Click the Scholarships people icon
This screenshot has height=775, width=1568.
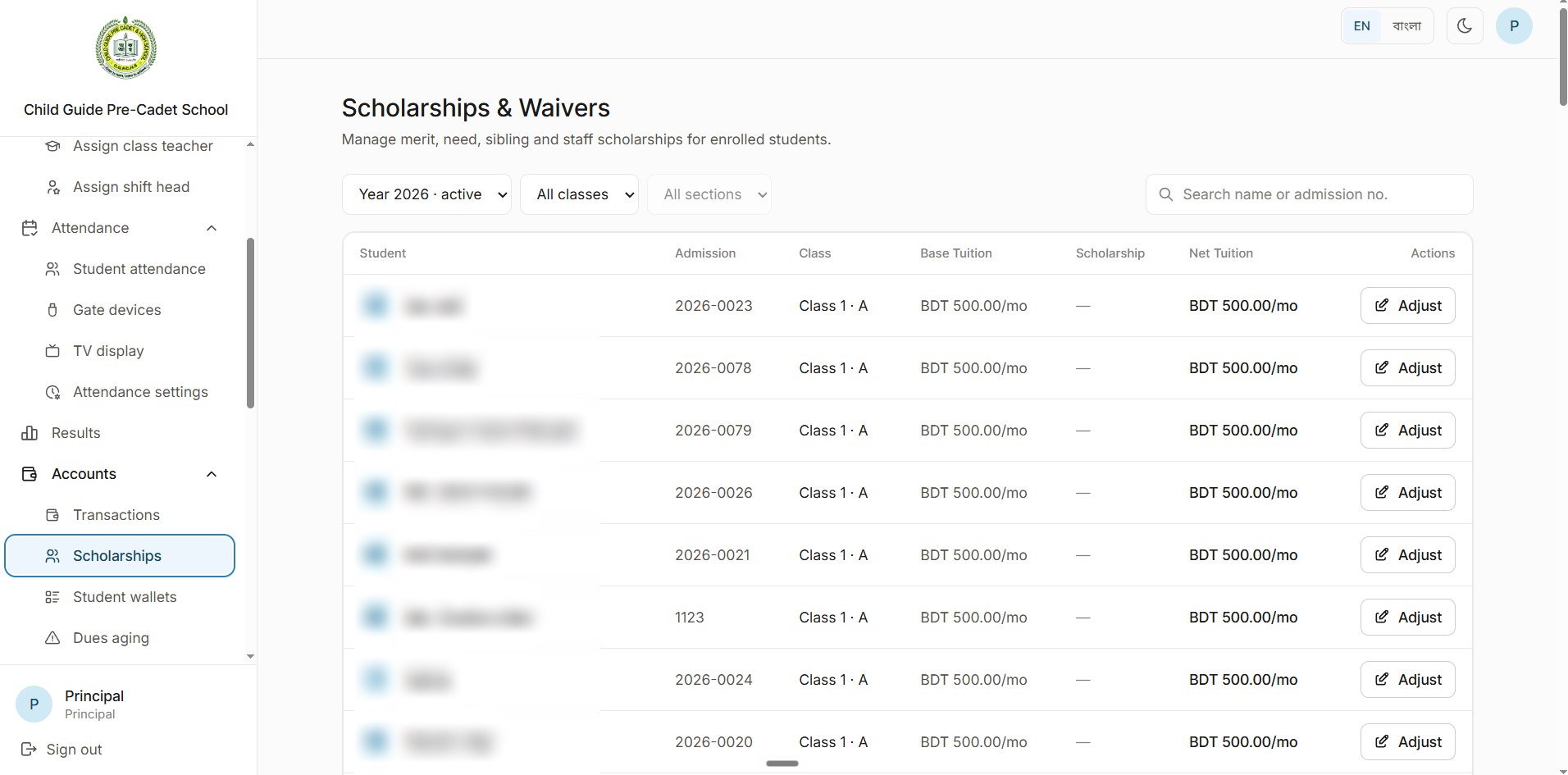tap(52, 556)
